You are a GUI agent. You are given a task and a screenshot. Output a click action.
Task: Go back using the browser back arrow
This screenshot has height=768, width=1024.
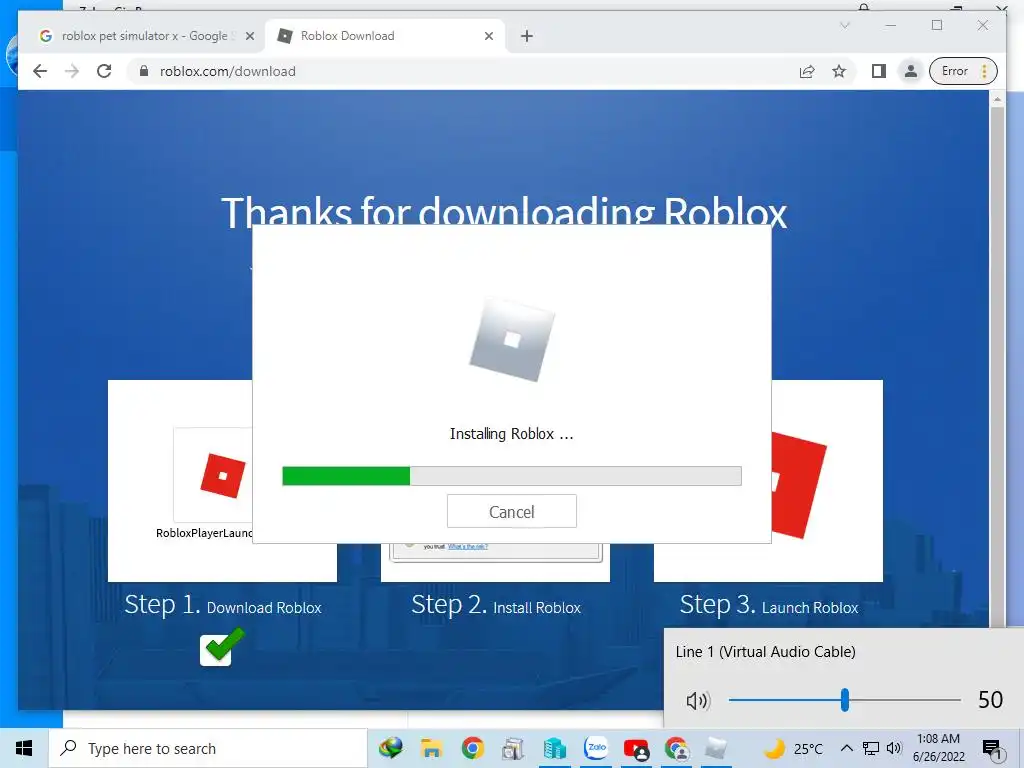pos(40,71)
